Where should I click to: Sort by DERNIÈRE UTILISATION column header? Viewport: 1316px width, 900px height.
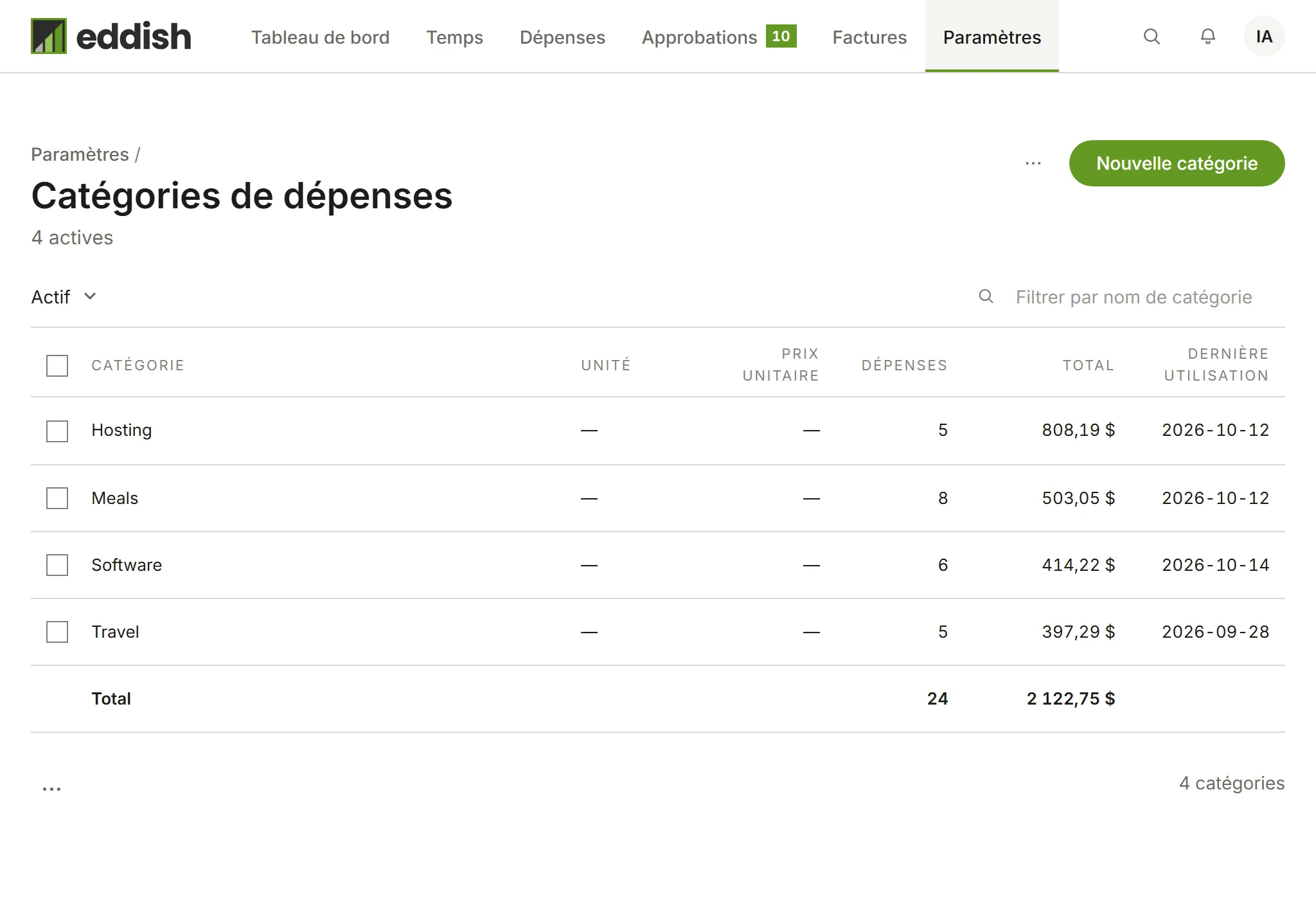coord(1216,364)
